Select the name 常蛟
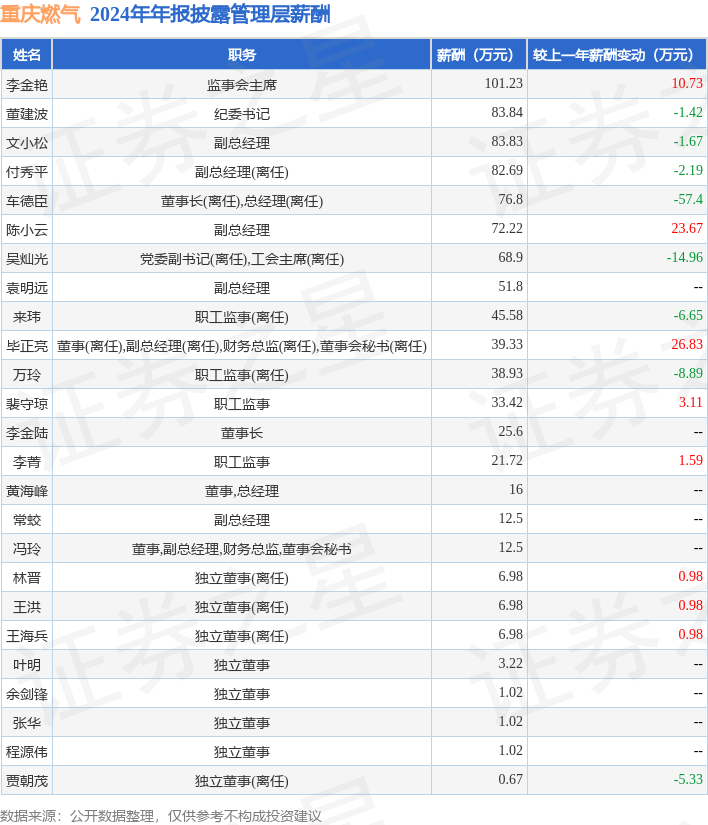Image resolution: width=708 pixels, height=825 pixels. (27, 519)
